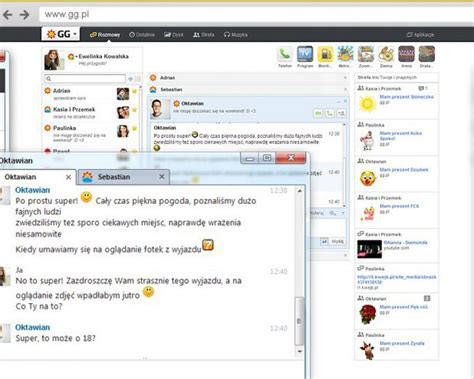Click the comment count icon in Kasia i Przemek's feed post
474x379 pixels.
422,88
